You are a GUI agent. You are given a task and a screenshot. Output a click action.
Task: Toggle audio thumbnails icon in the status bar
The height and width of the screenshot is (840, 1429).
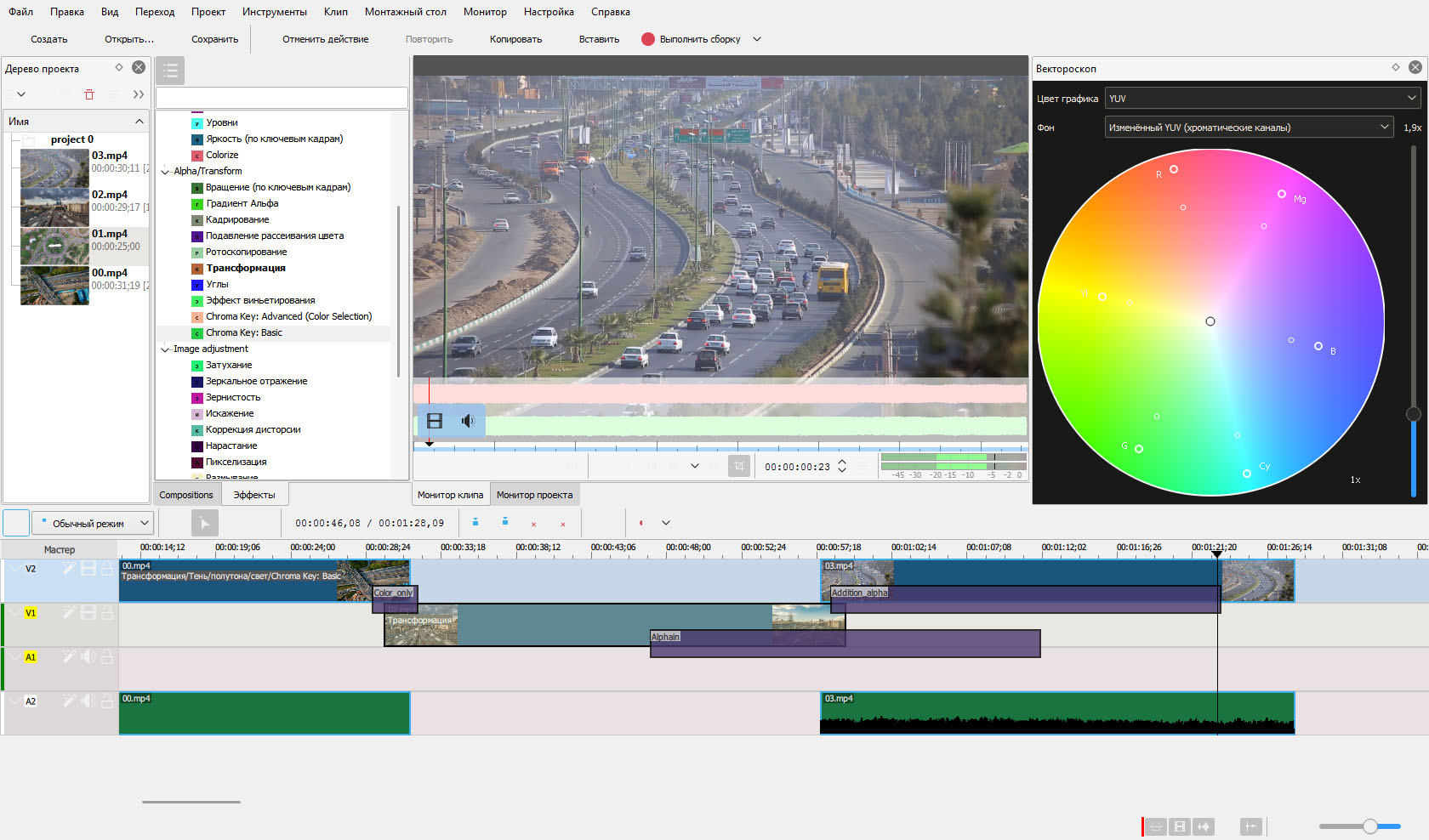pyautogui.click(x=1204, y=826)
